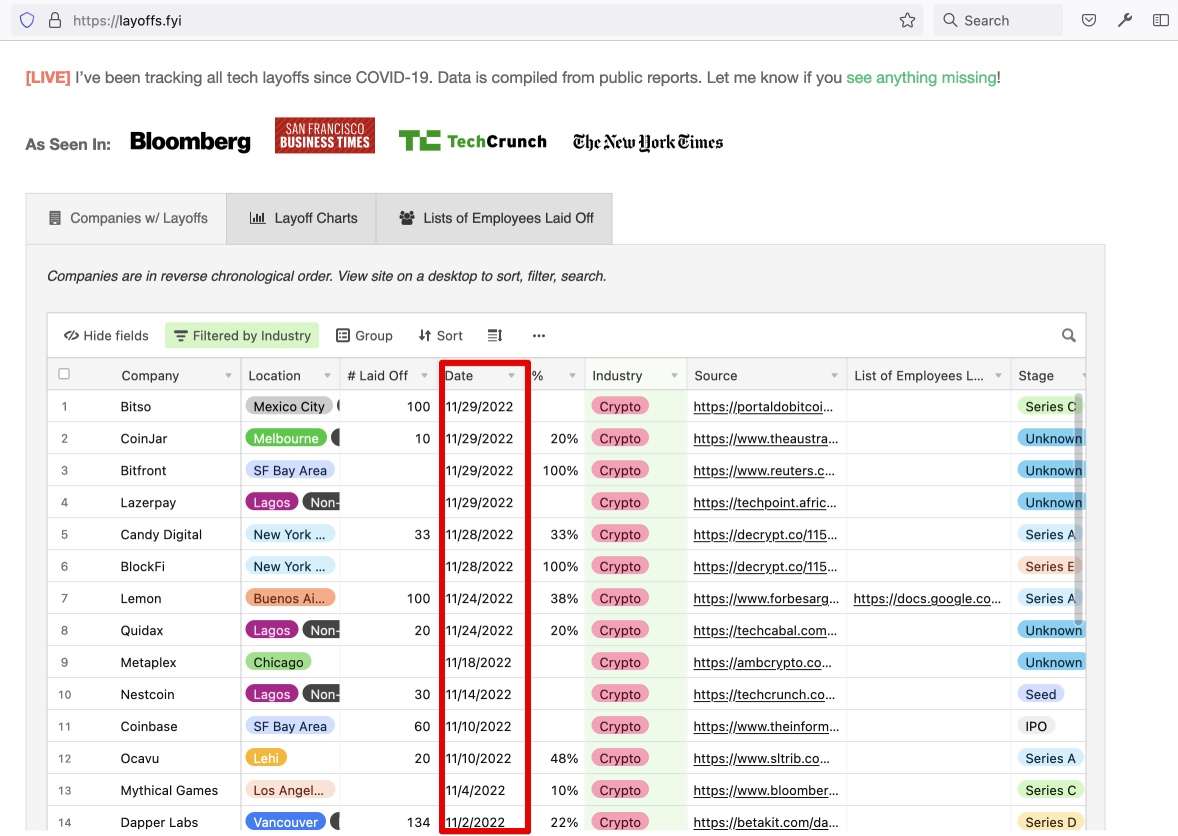Expand the Industry column dropdown arrow
The height and width of the screenshot is (836, 1178).
[x=675, y=376]
